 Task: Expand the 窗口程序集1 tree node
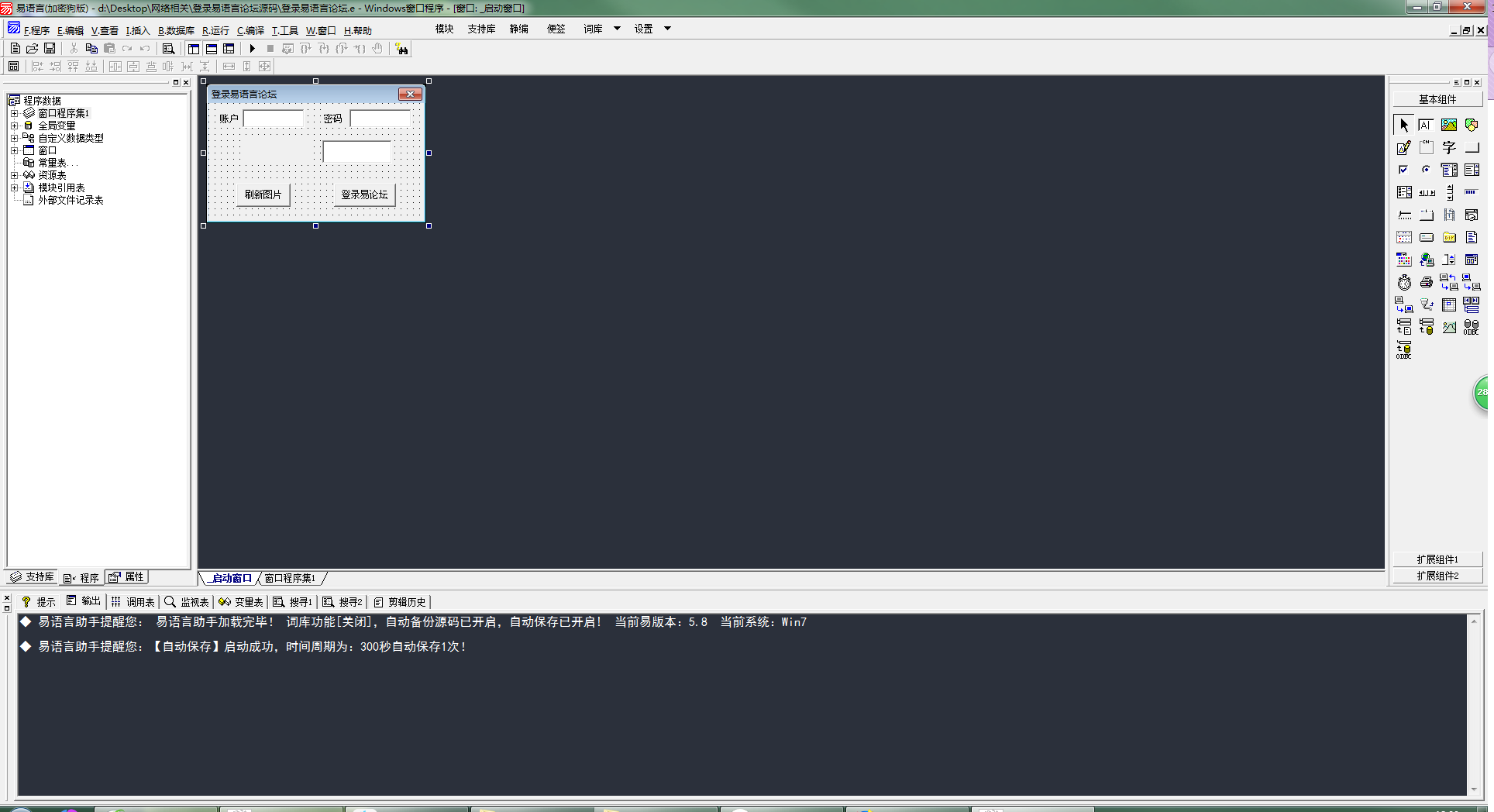click(14, 113)
